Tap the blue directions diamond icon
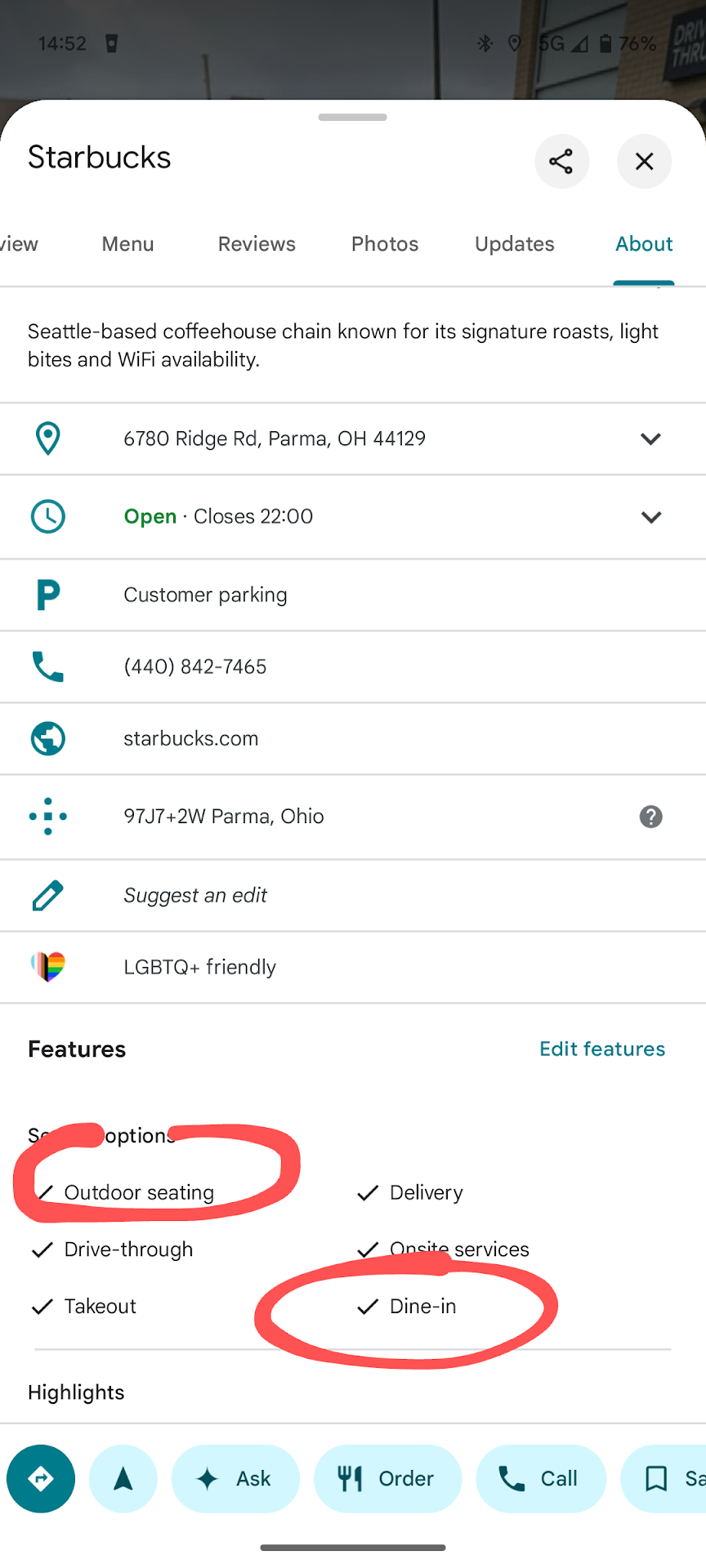The image size is (706, 1568). (41, 1478)
